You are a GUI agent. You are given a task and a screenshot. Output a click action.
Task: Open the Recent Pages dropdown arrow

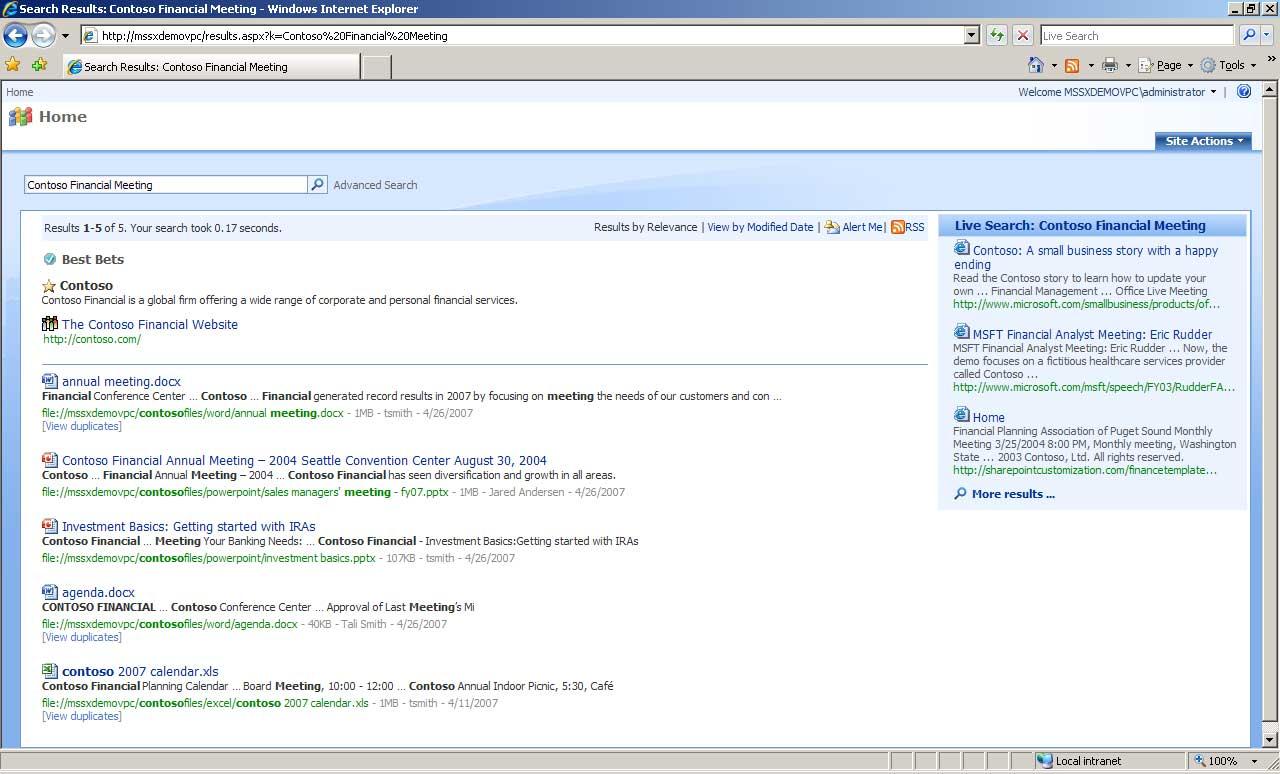pyautogui.click(x=66, y=36)
